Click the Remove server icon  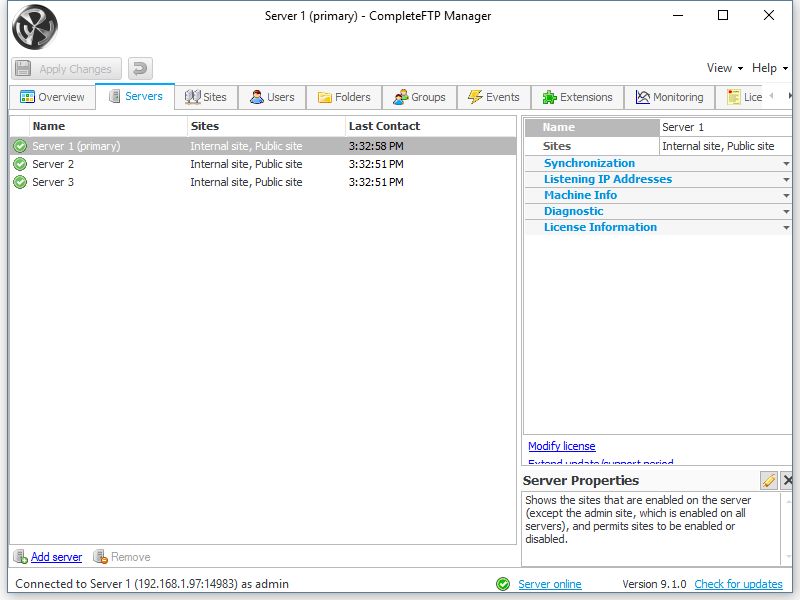100,557
